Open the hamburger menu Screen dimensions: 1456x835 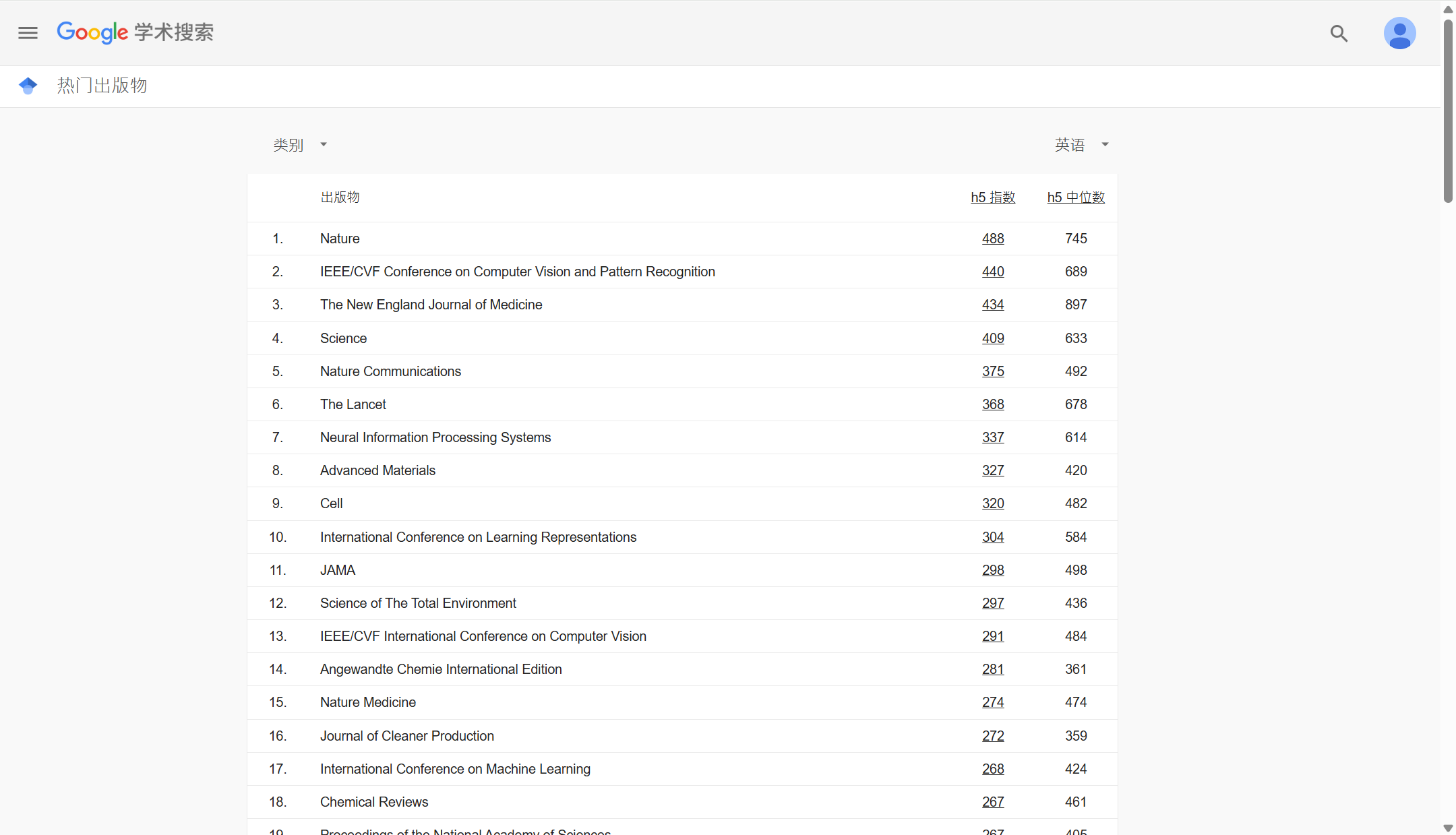click(28, 33)
